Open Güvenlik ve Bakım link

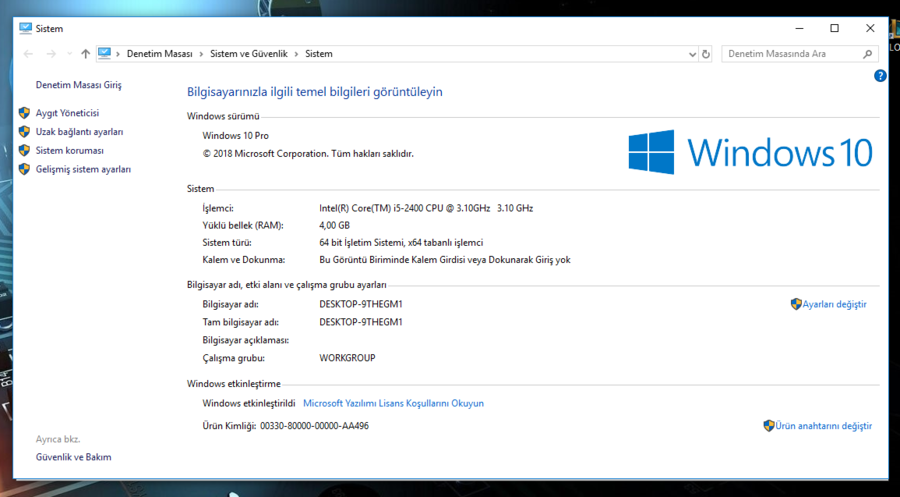point(73,457)
